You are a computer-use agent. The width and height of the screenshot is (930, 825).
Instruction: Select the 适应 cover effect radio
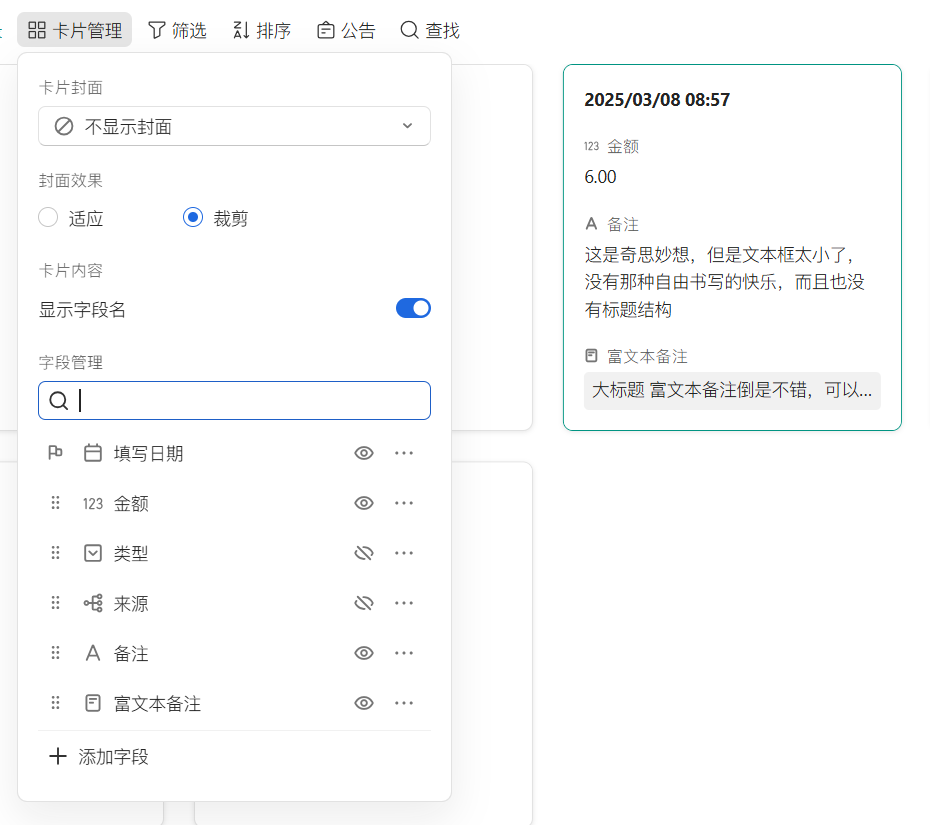[48, 217]
